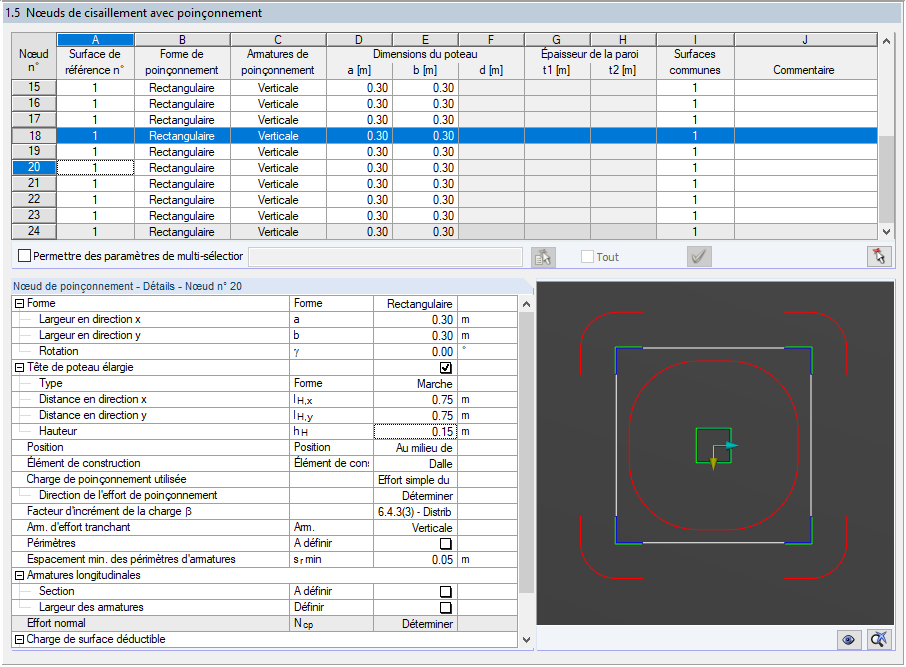Screen dimensions: 906x667
Task: Click Verticale cell in node 22 row
Action: point(278,200)
